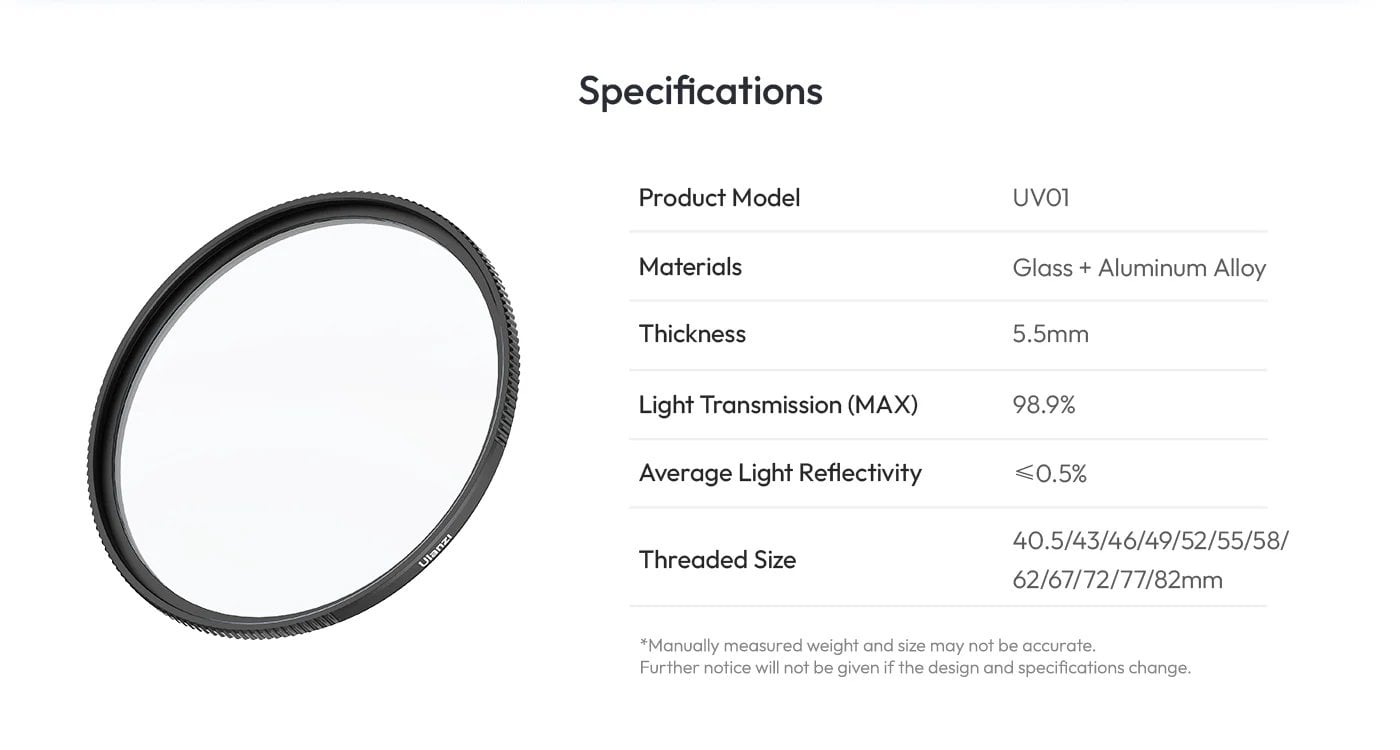
Task: Select the Average Light Reflectivity label
Action: point(780,473)
